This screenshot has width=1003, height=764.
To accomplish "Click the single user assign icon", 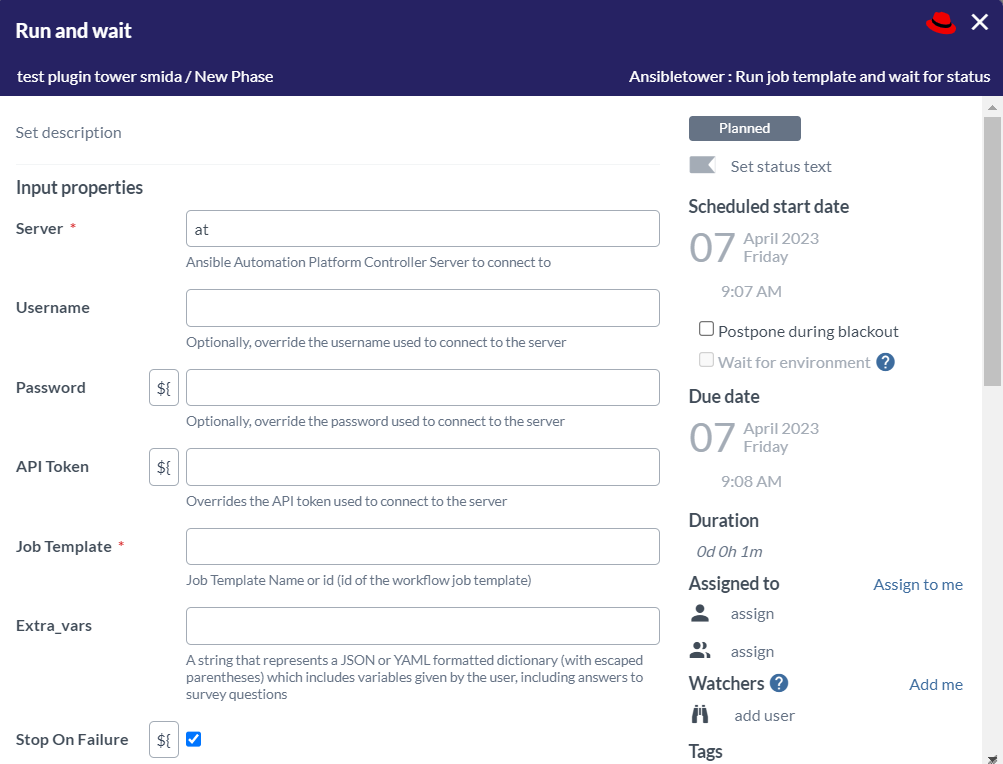I will tap(700, 613).
